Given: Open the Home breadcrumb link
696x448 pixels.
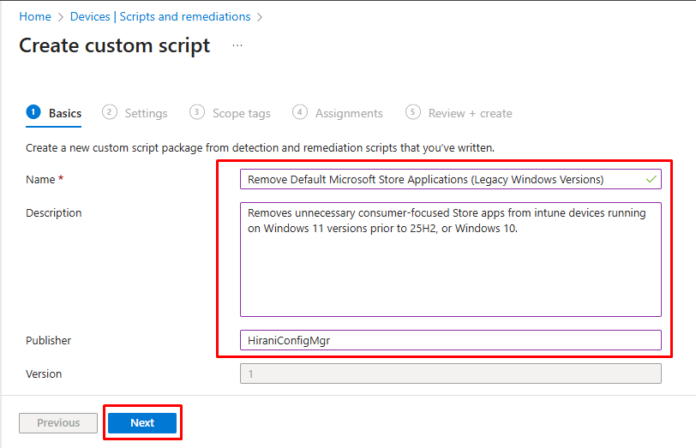Looking at the screenshot, I should pyautogui.click(x=35, y=17).
